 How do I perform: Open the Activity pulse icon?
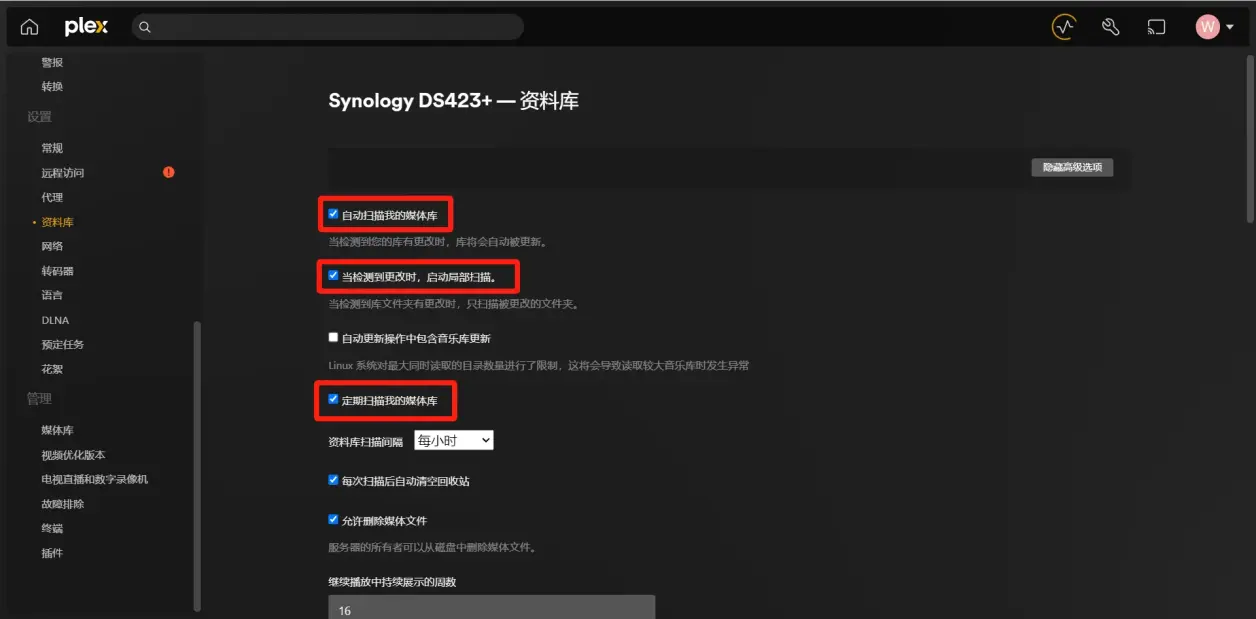point(1064,27)
